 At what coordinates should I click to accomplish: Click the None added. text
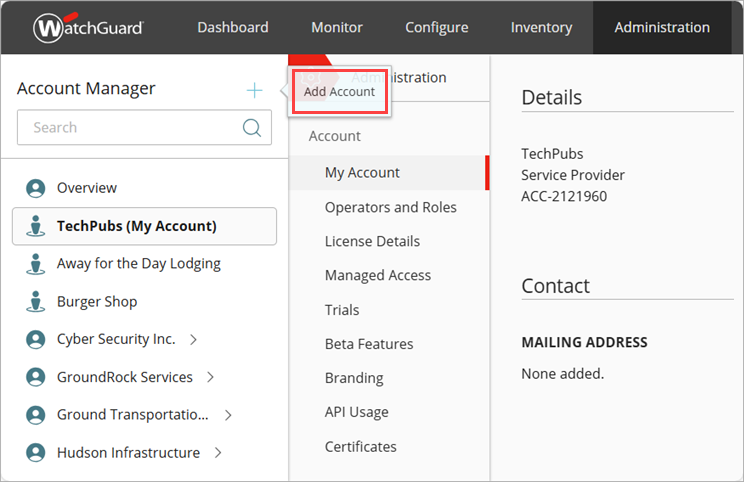click(x=562, y=374)
